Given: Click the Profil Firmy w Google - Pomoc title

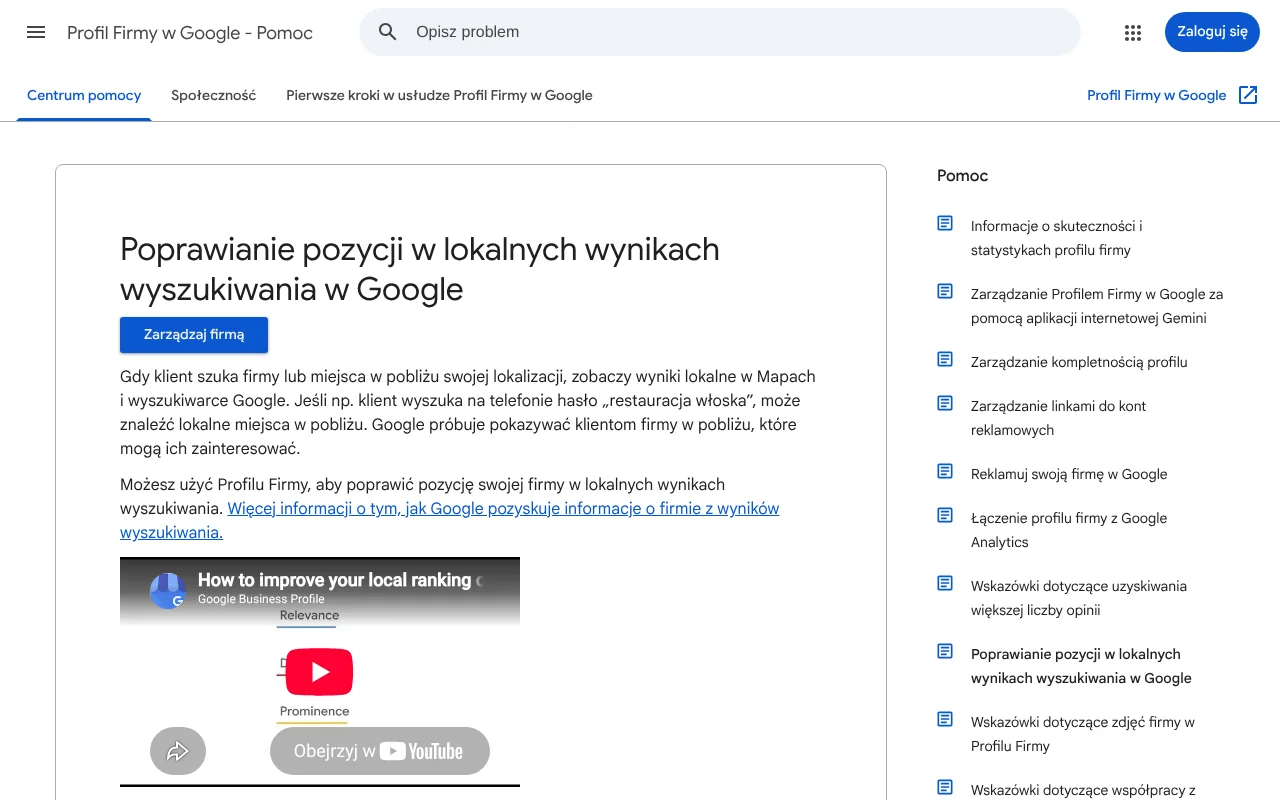Looking at the screenshot, I should click(190, 33).
